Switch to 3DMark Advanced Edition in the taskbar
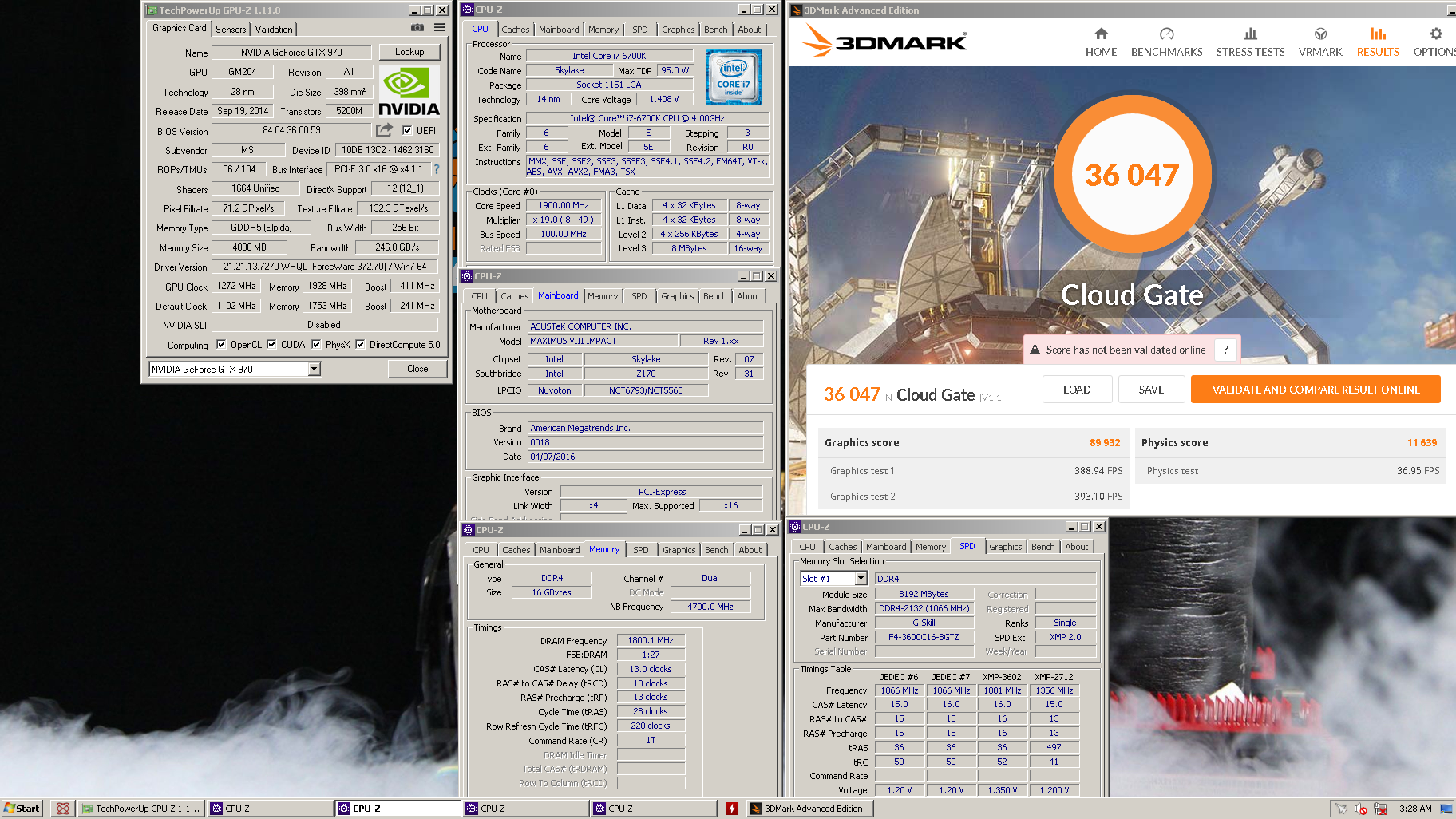Screen dimensions: 1456x819 coord(809,809)
